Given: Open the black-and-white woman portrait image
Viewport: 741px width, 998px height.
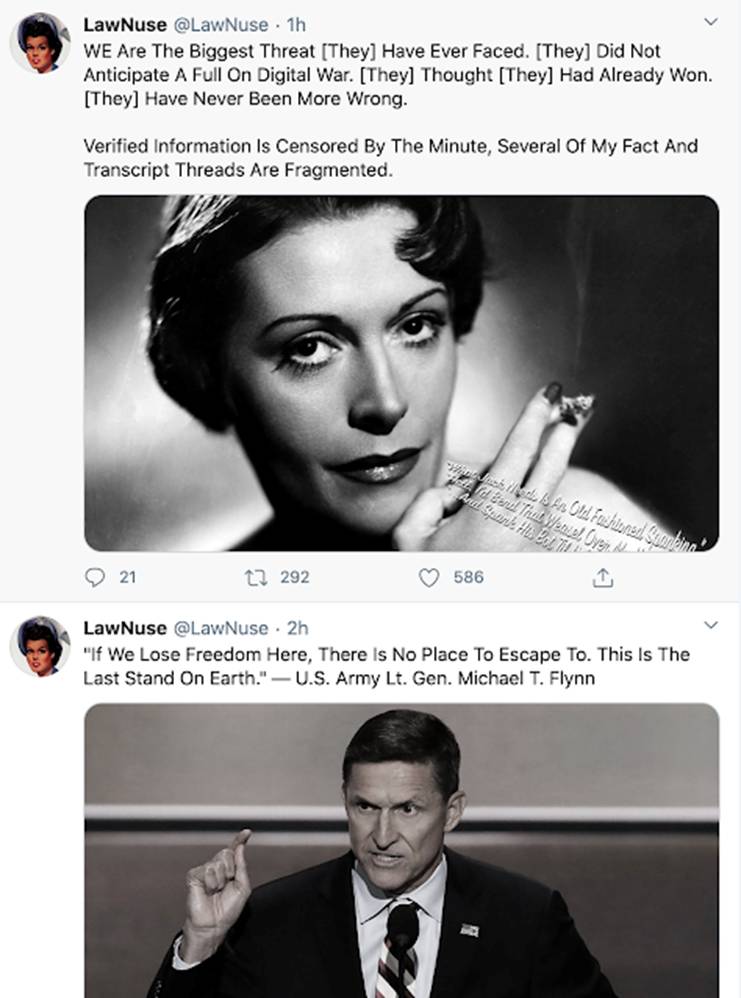Looking at the screenshot, I should click(x=400, y=372).
